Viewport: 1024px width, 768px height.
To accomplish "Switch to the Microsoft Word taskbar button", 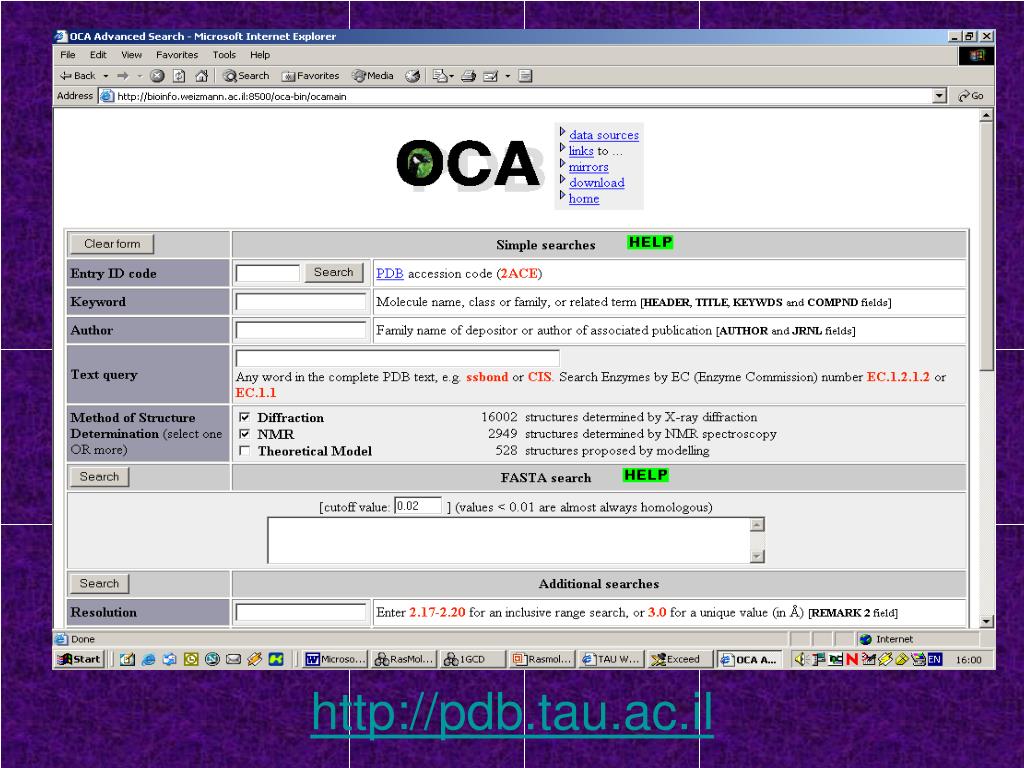I will 335,660.
